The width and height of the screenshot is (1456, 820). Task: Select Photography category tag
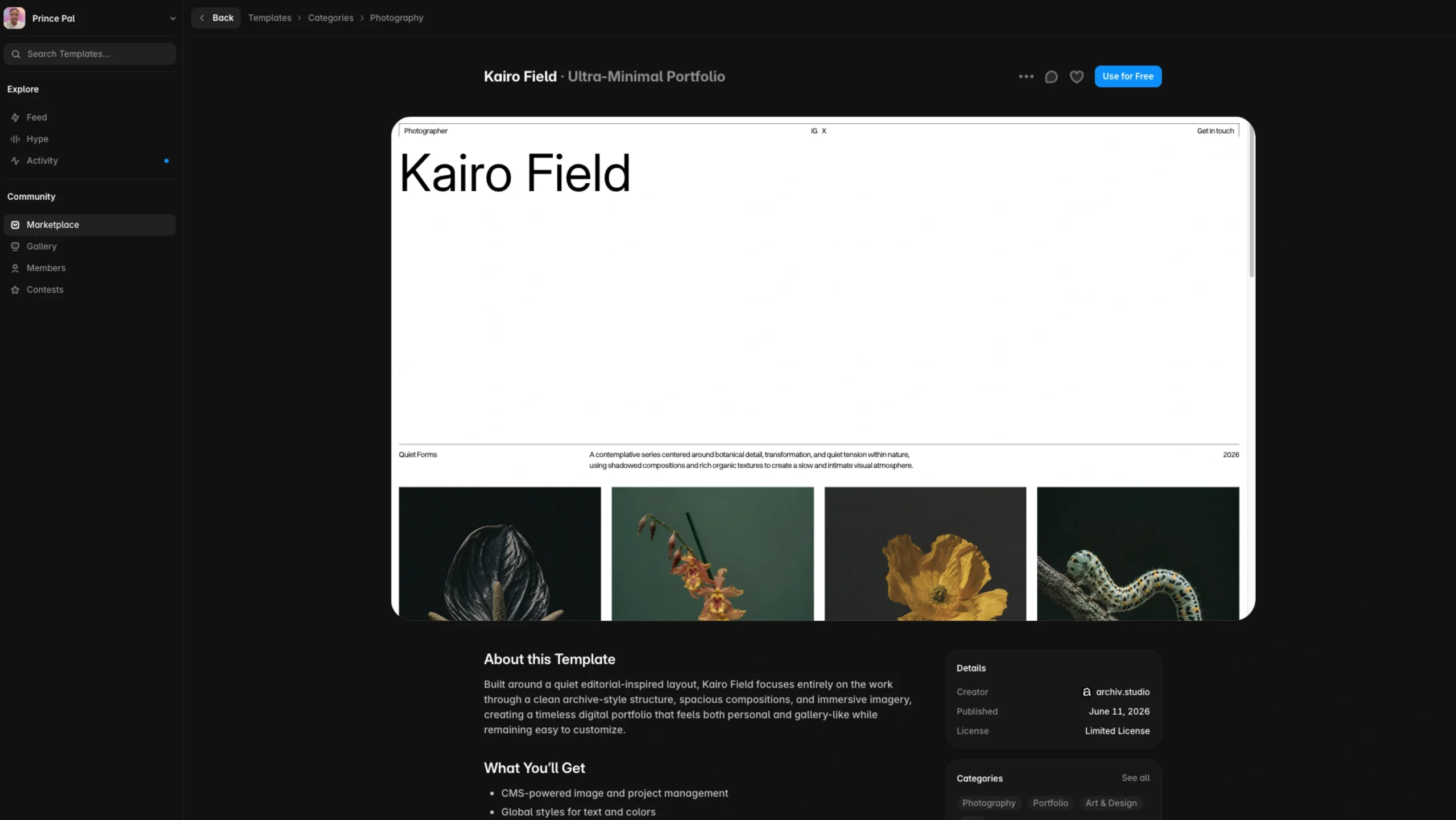click(988, 803)
